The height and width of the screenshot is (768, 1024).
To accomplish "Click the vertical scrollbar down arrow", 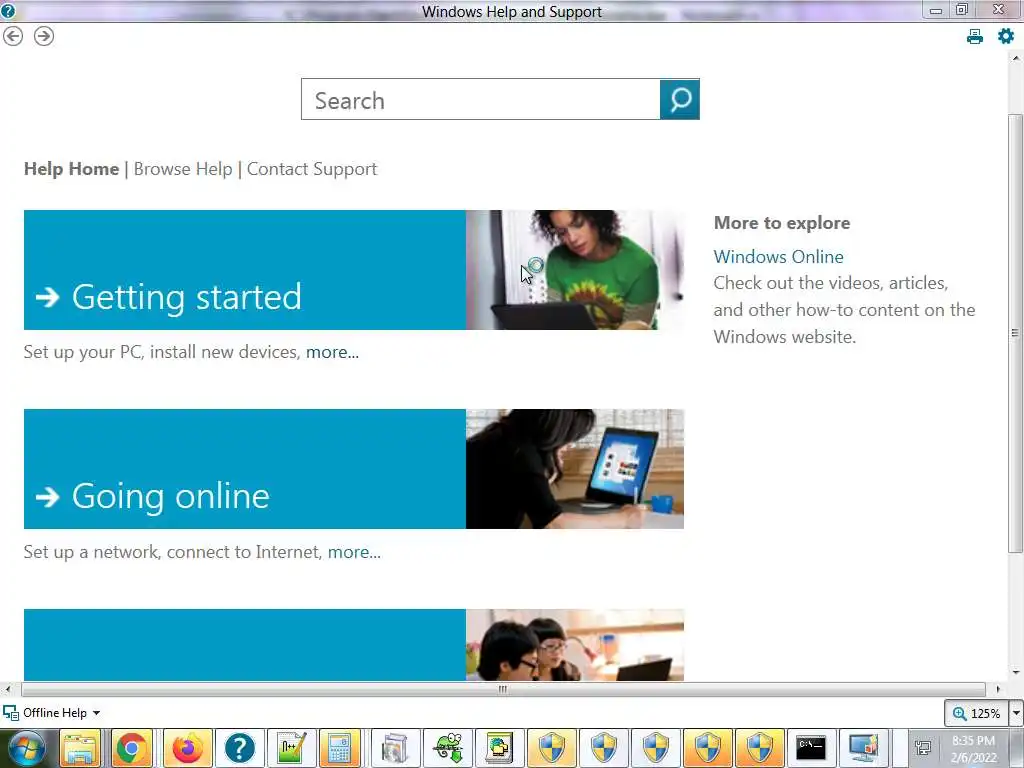I will tap(1016, 673).
